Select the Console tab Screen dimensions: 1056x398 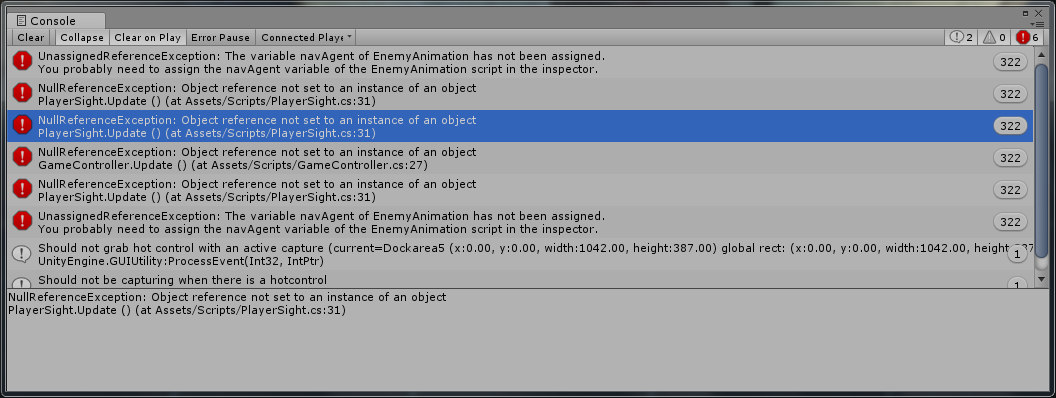56,21
